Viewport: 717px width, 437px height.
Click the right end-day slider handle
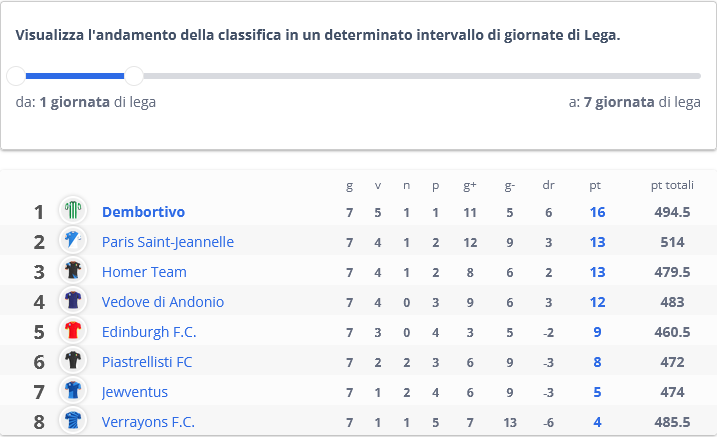click(x=134, y=76)
